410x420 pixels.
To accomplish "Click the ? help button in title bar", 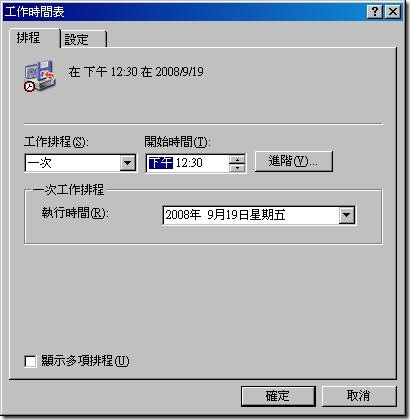I will pos(375,12).
